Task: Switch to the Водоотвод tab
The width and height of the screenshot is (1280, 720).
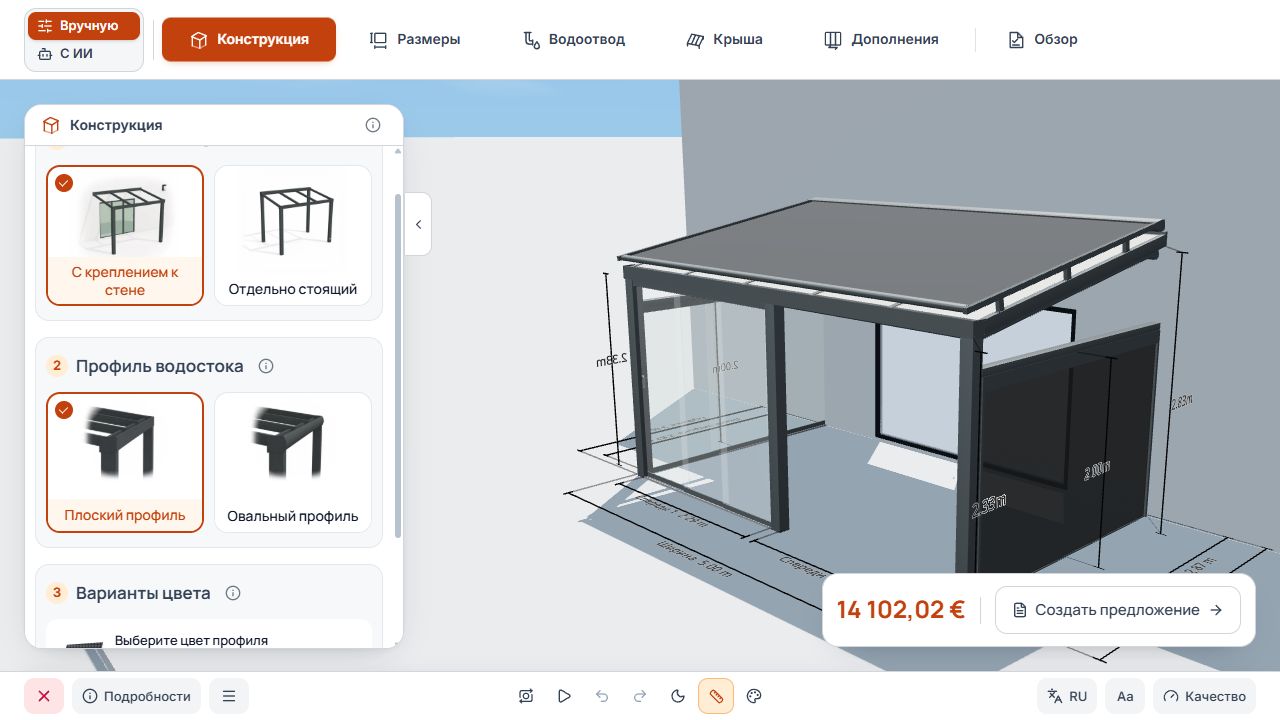Action: tap(574, 39)
